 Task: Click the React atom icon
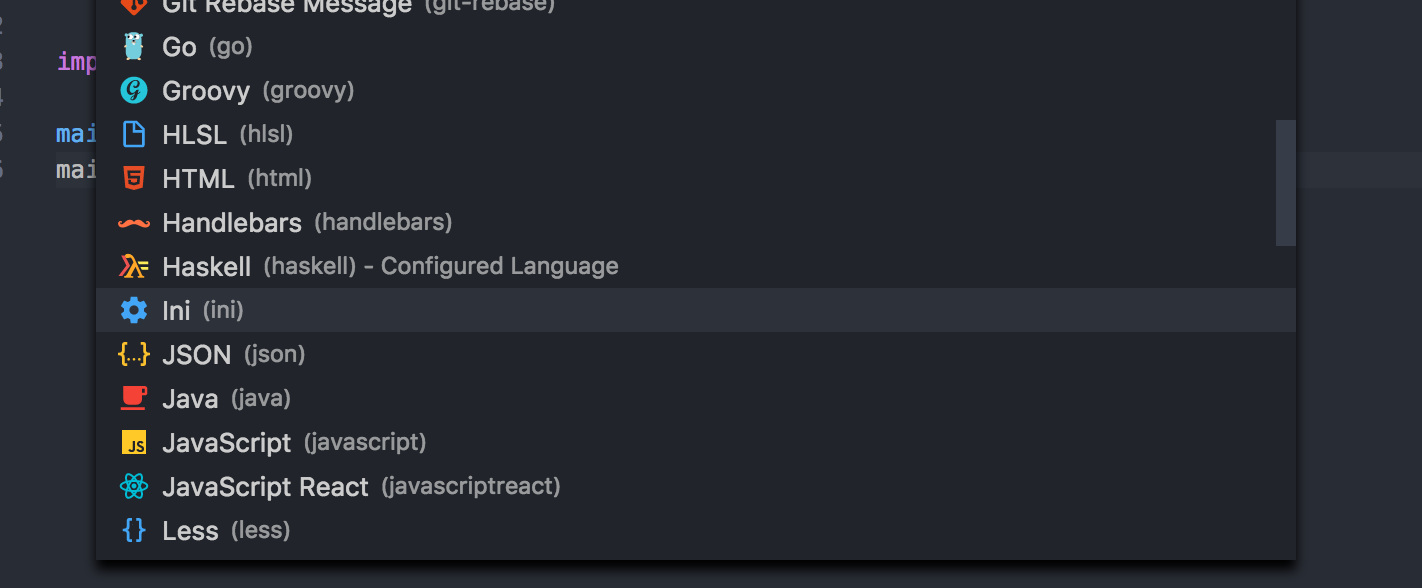tap(133, 486)
